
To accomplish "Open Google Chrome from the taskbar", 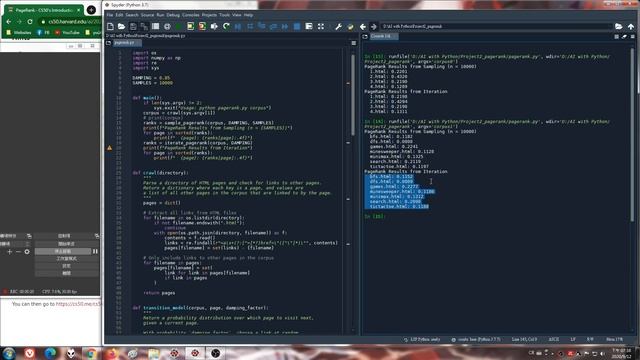I will [91, 353].
